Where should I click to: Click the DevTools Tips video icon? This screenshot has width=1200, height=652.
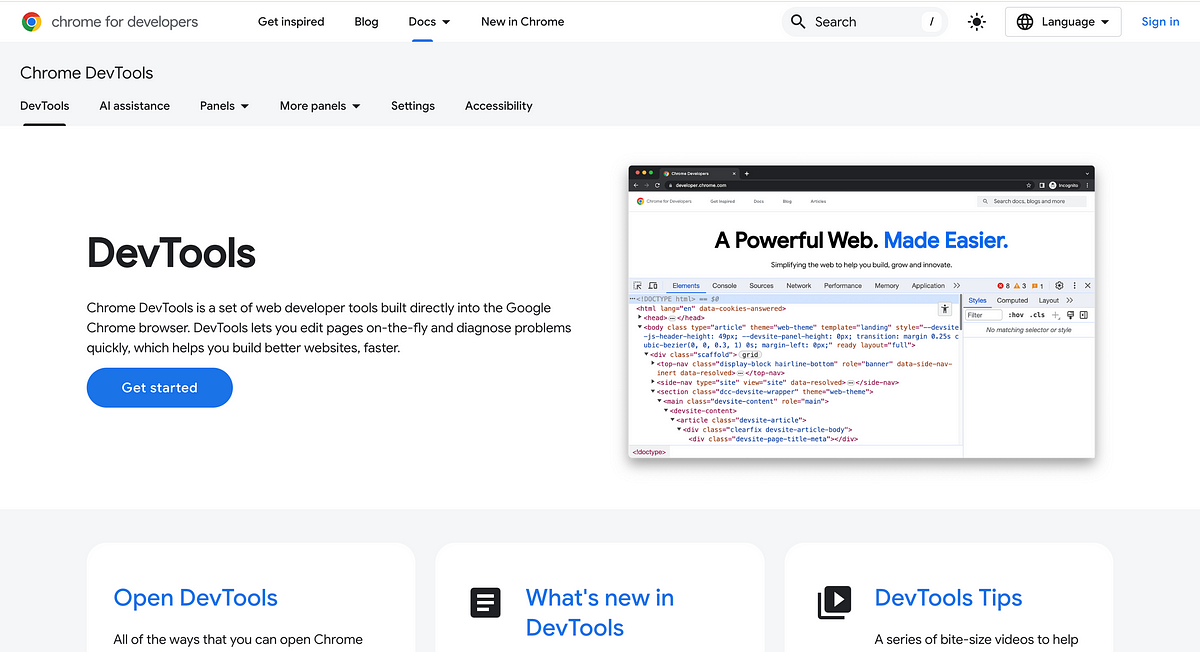click(x=834, y=602)
